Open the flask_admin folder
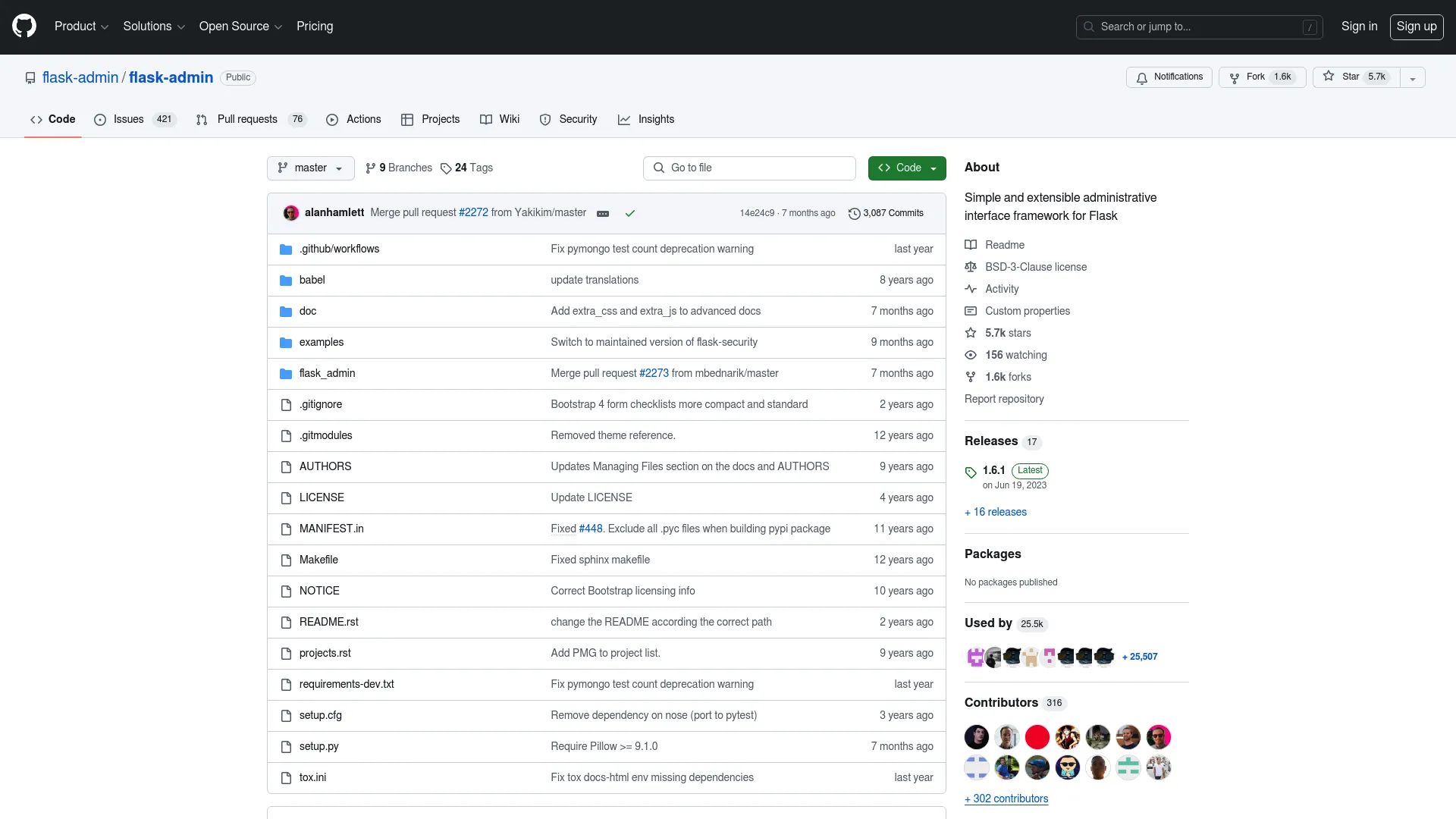The image size is (1456, 819). tap(327, 373)
